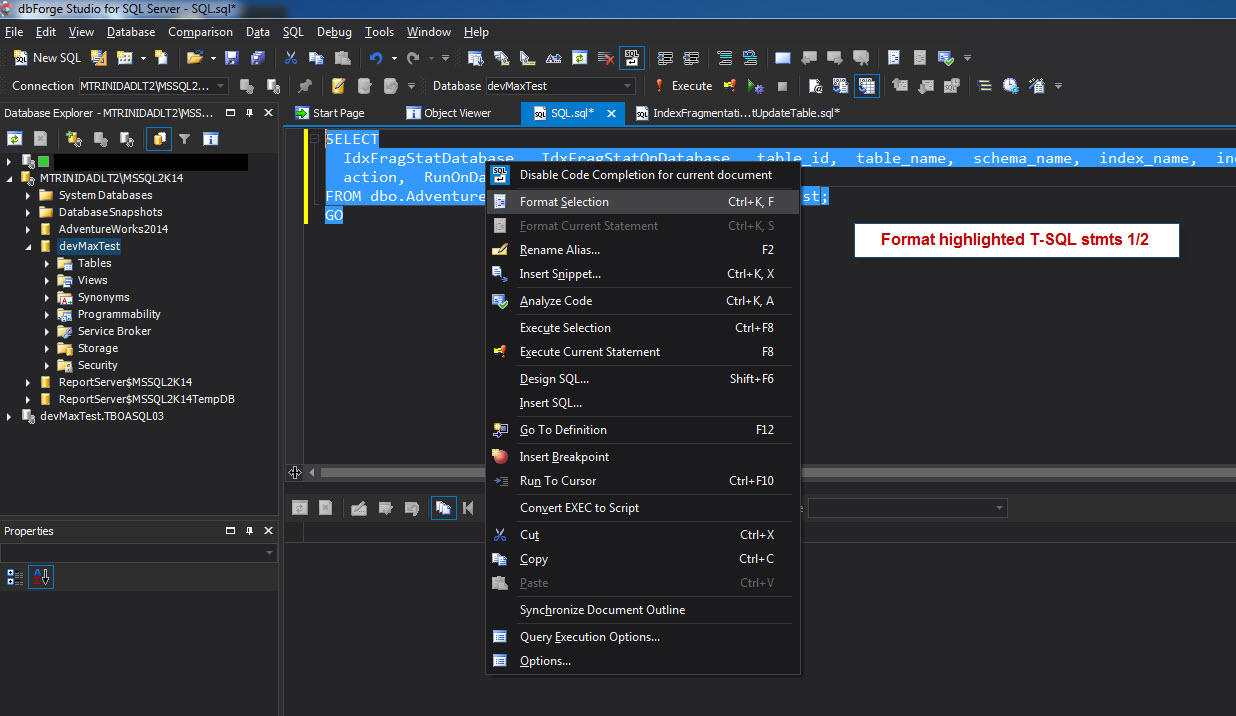Choose Analyze Code from context menu
The image size is (1236, 716).
643,301
